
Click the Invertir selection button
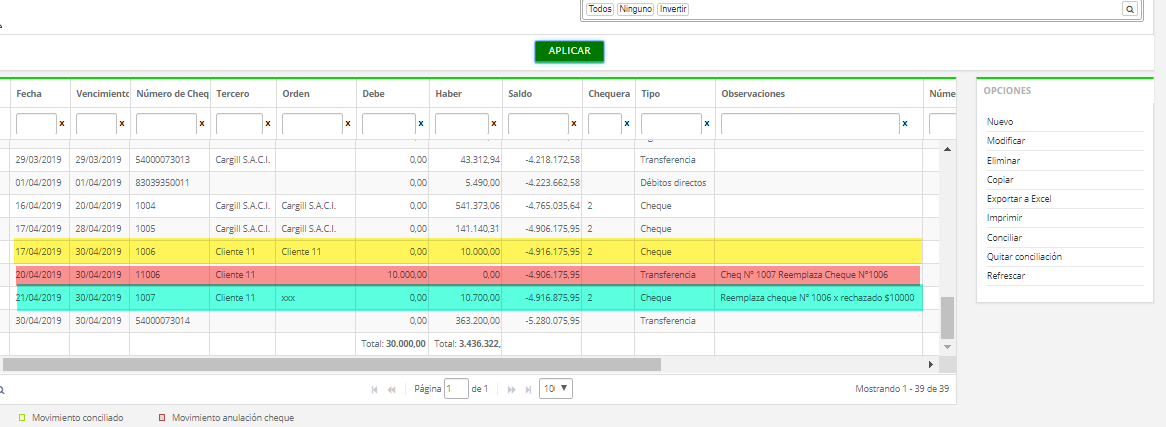[x=673, y=9]
